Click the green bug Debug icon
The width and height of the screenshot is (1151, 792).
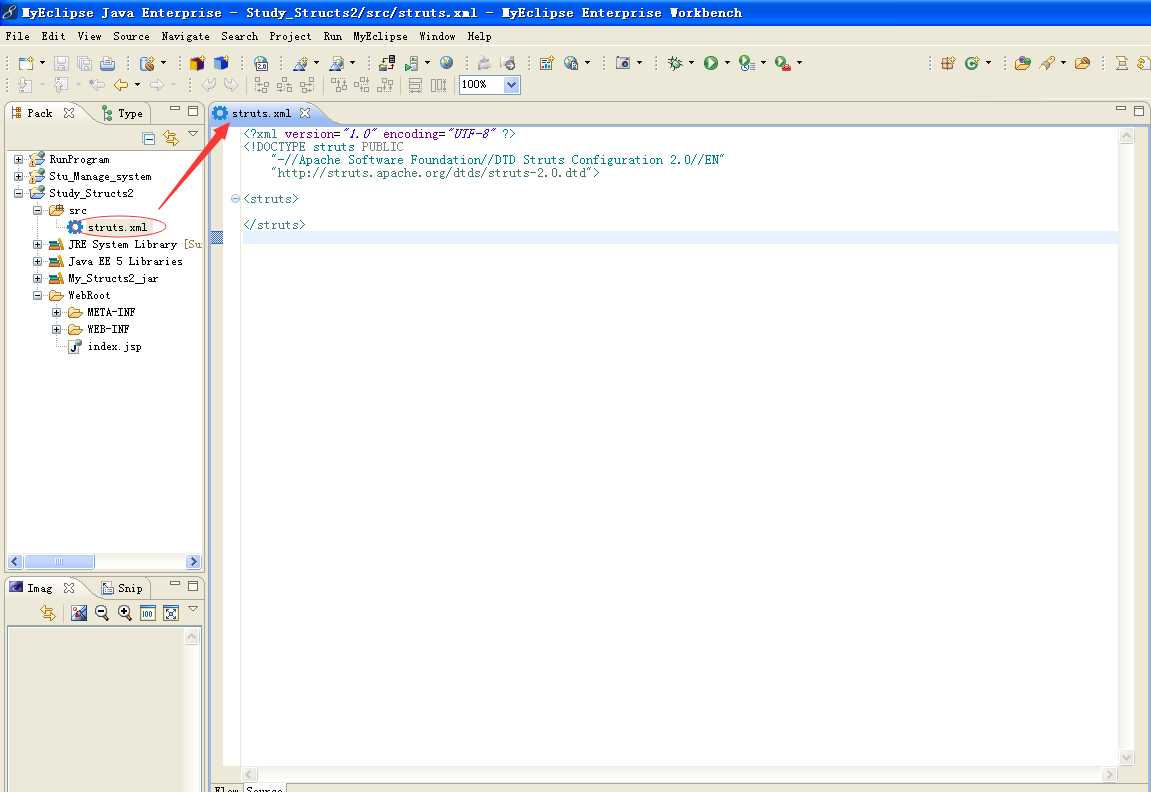pyautogui.click(x=675, y=63)
